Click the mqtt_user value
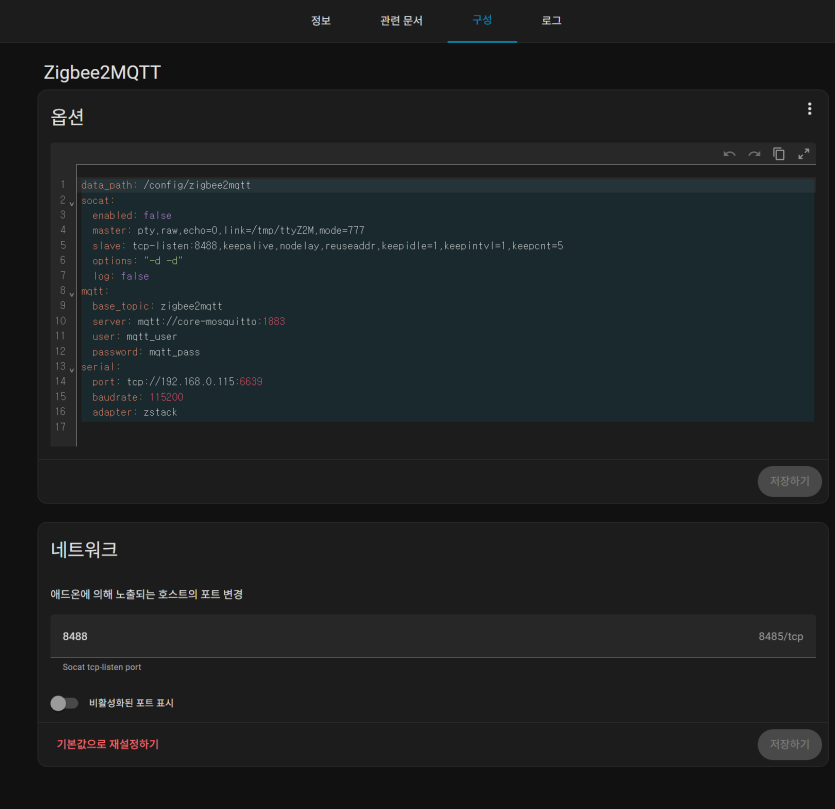This screenshot has height=809, width=835. click(151, 337)
